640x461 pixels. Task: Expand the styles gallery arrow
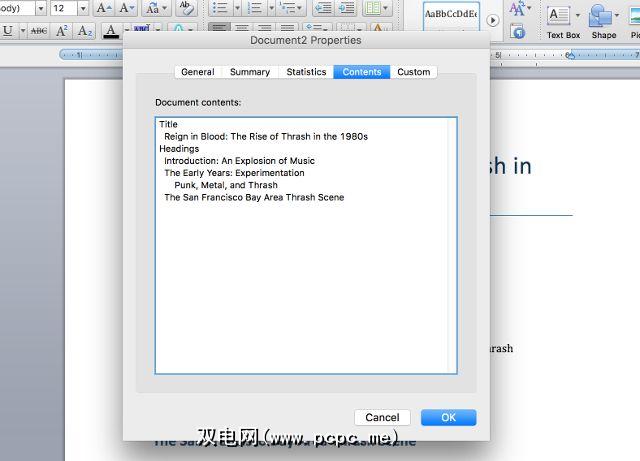pyautogui.click(x=492, y=20)
